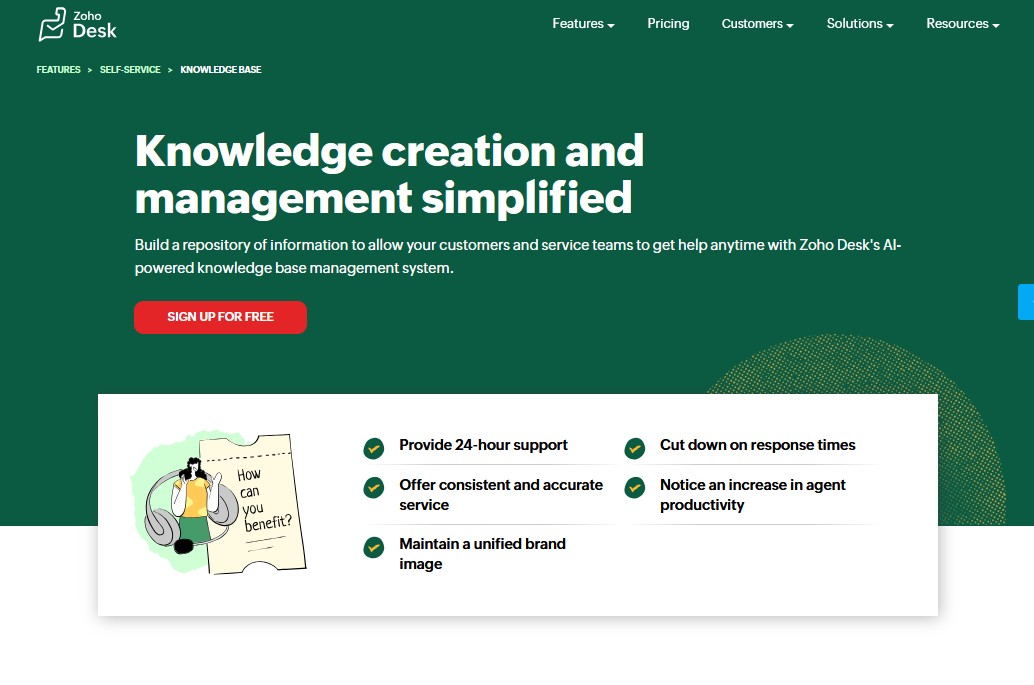
Task: Open the Features dropdown menu
Action: click(583, 24)
